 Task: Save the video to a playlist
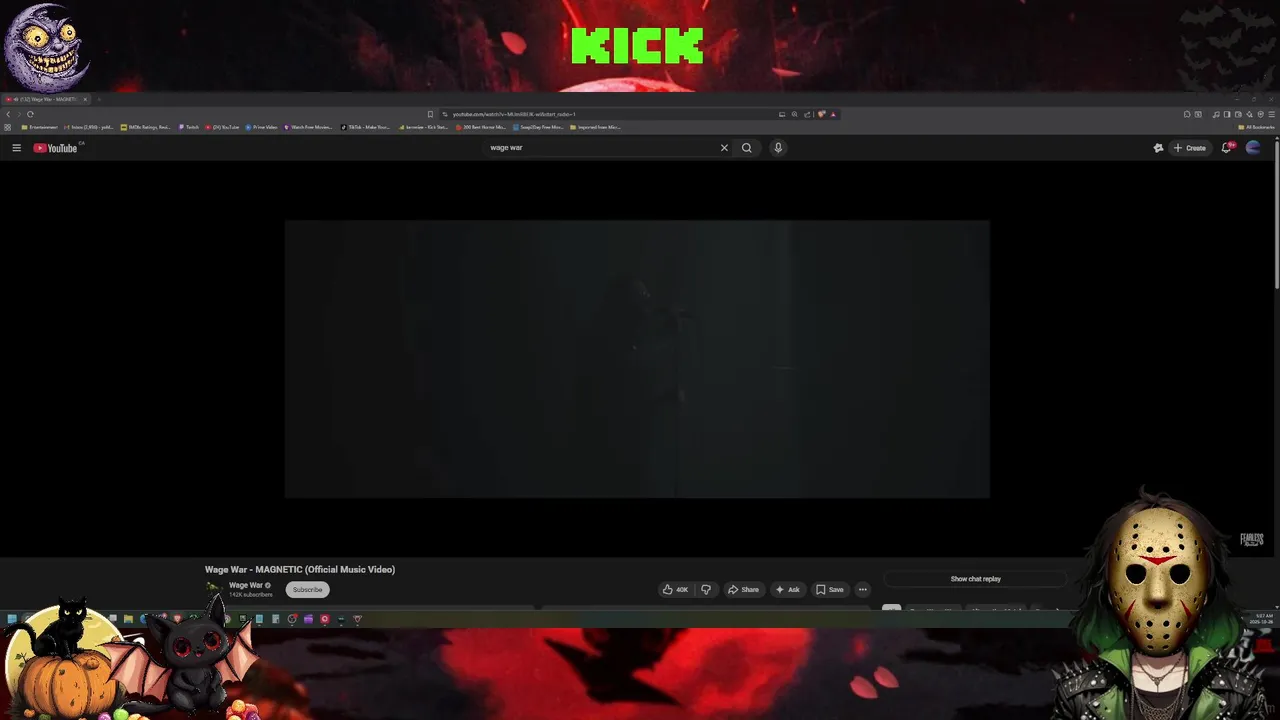pyautogui.click(x=830, y=590)
